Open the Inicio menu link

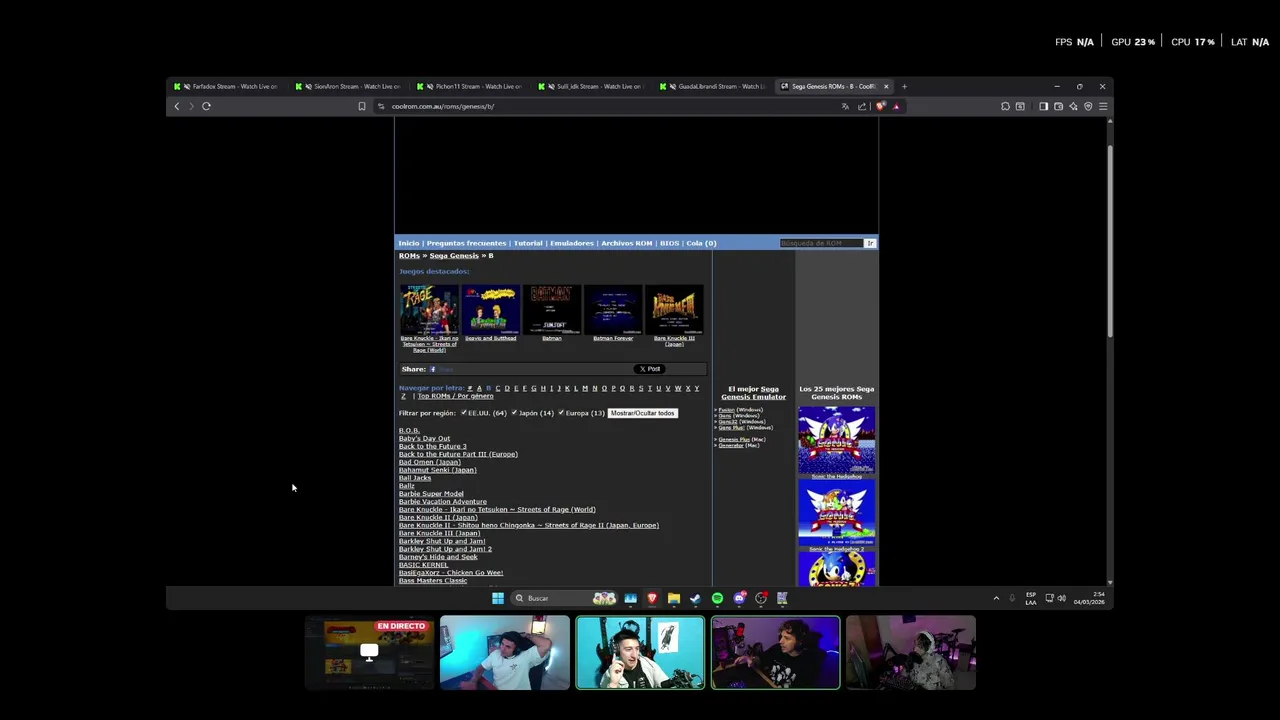(409, 243)
